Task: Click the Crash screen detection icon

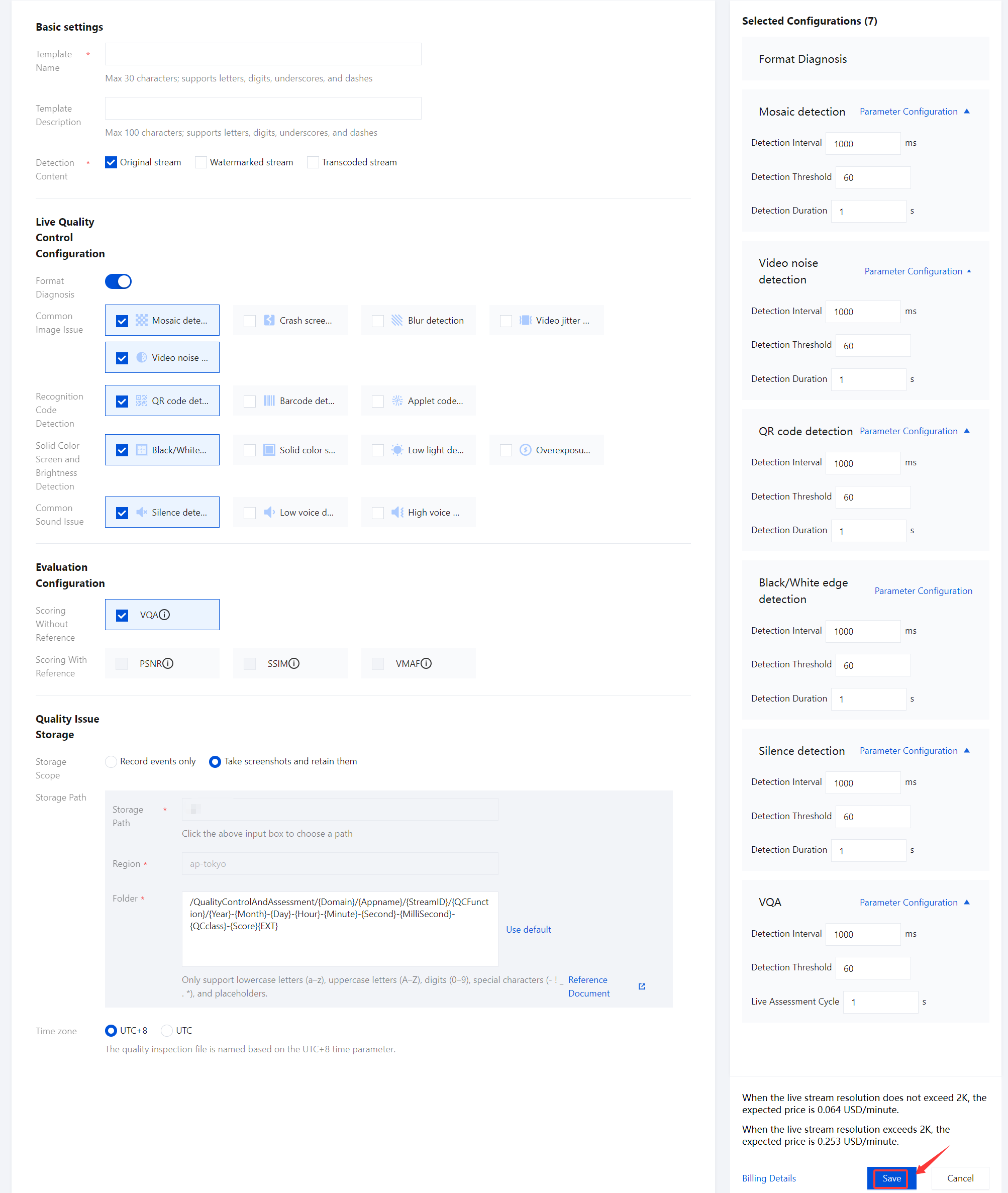Action: 269,321
